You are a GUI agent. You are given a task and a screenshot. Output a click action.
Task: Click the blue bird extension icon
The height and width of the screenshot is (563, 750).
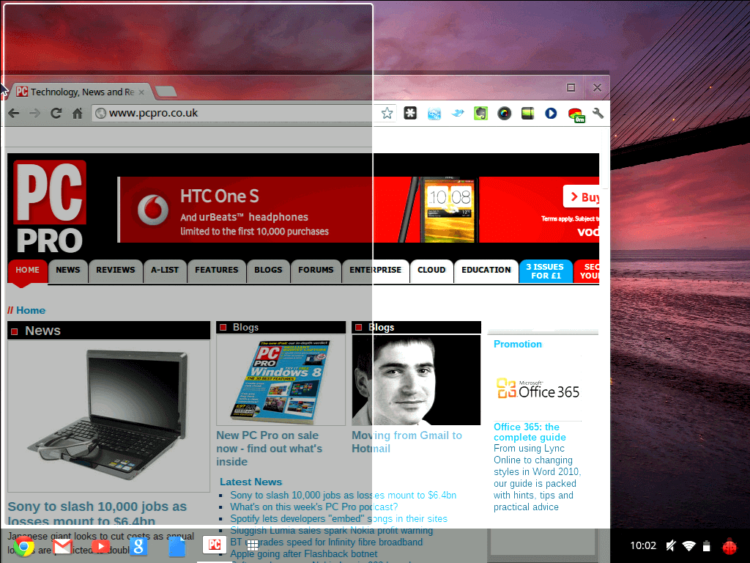[x=458, y=113]
